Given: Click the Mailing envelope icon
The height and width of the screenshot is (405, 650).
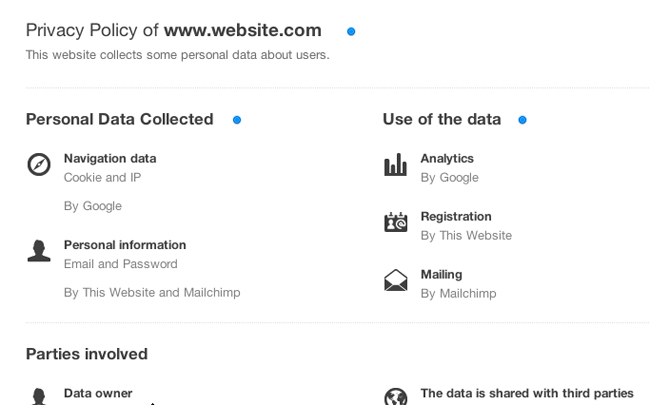Looking at the screenshot, I should [x=396, y=281].
